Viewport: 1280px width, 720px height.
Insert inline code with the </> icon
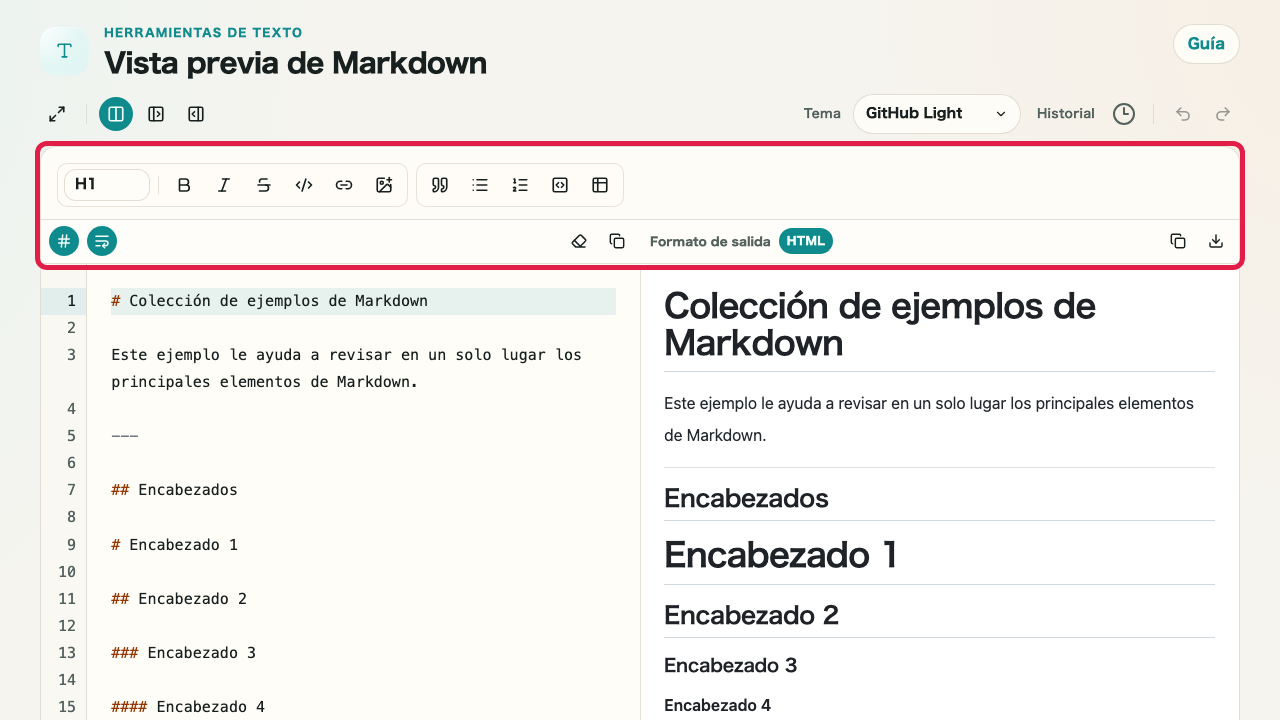[x=304, y=185]
